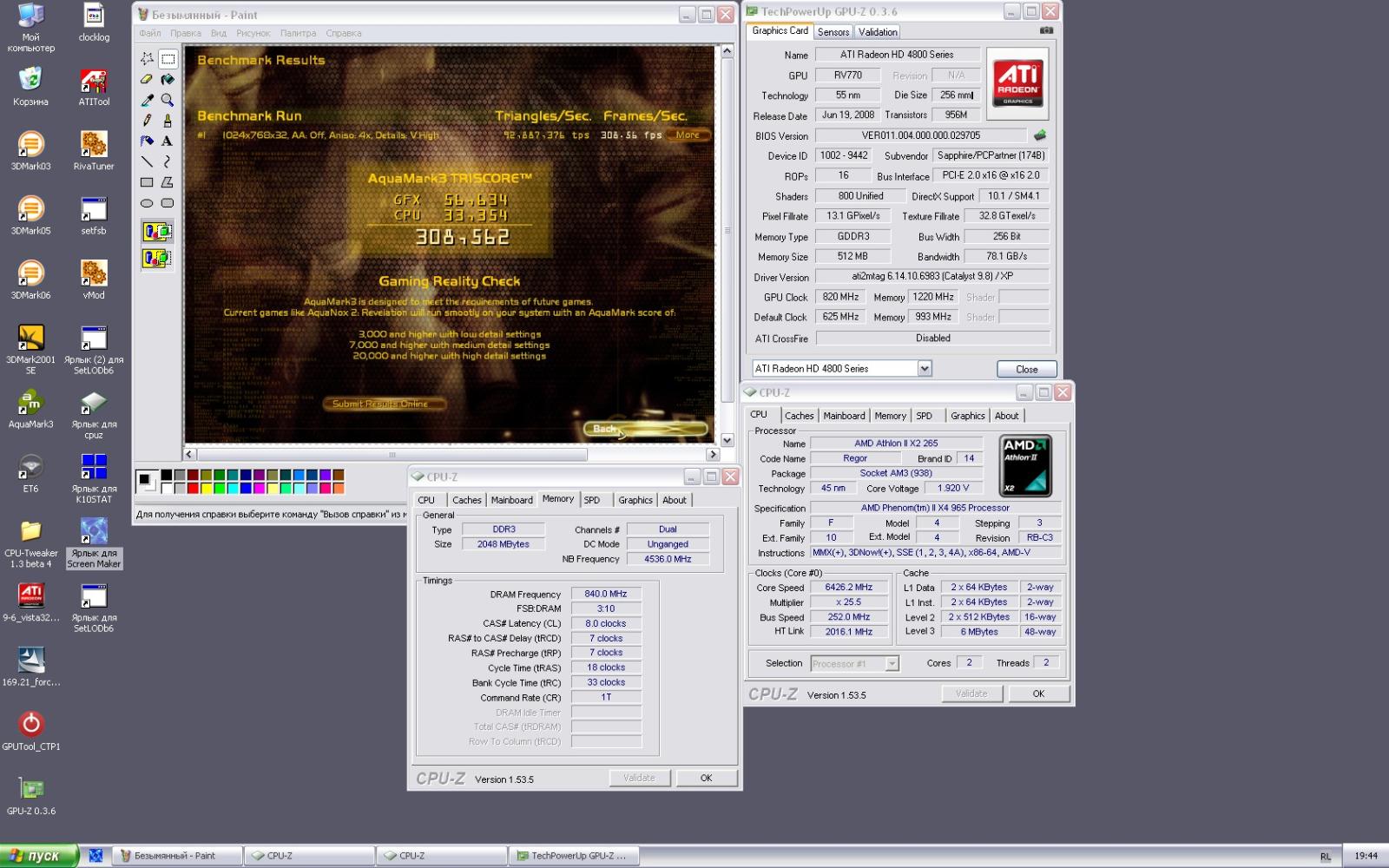Screen dimensions: 1389x868
Task: Select the Text tool in Paint
Action: coord(168,141)
